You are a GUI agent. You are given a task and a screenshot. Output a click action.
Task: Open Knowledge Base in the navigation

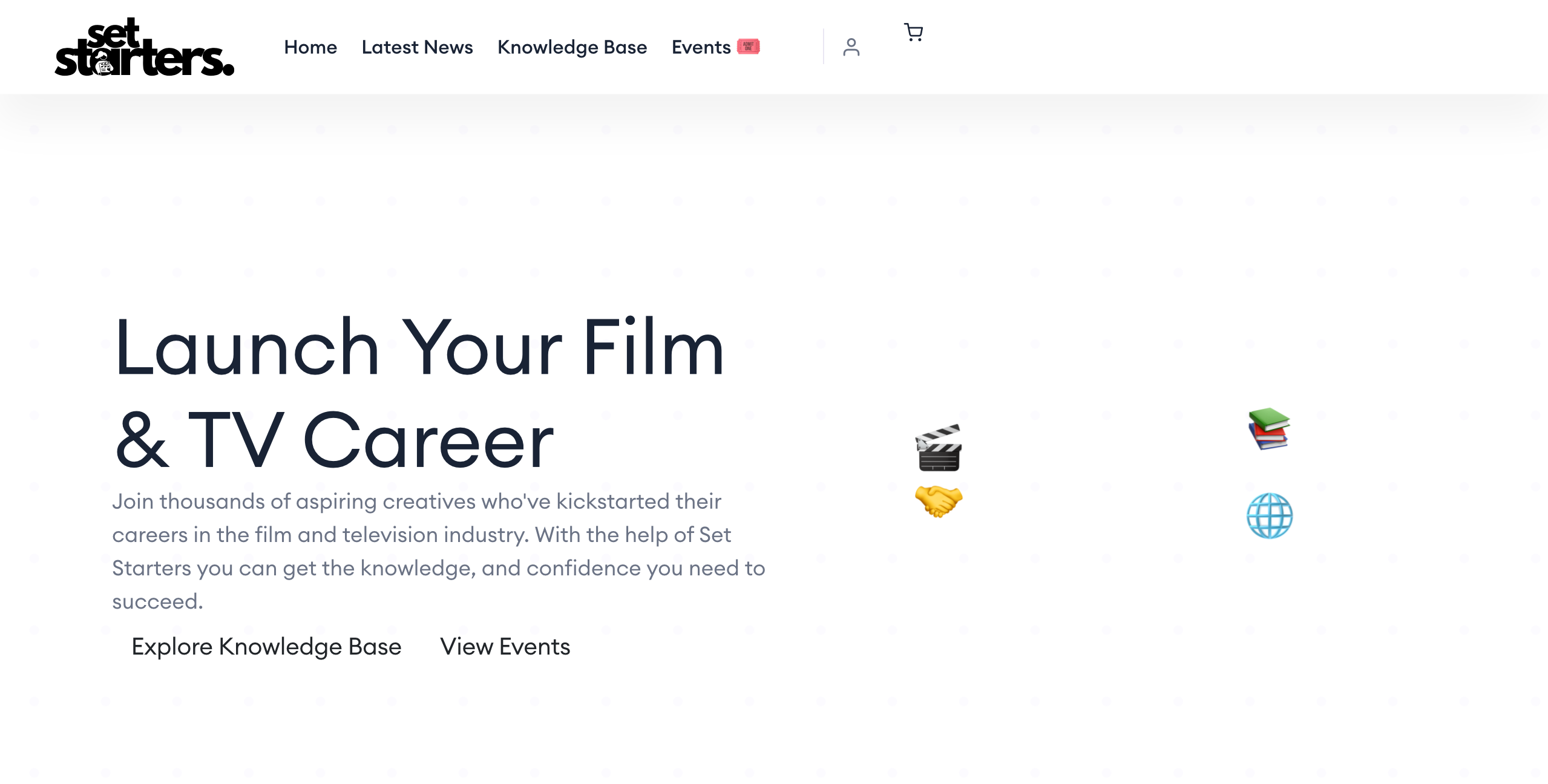click(x=572, y=47)
